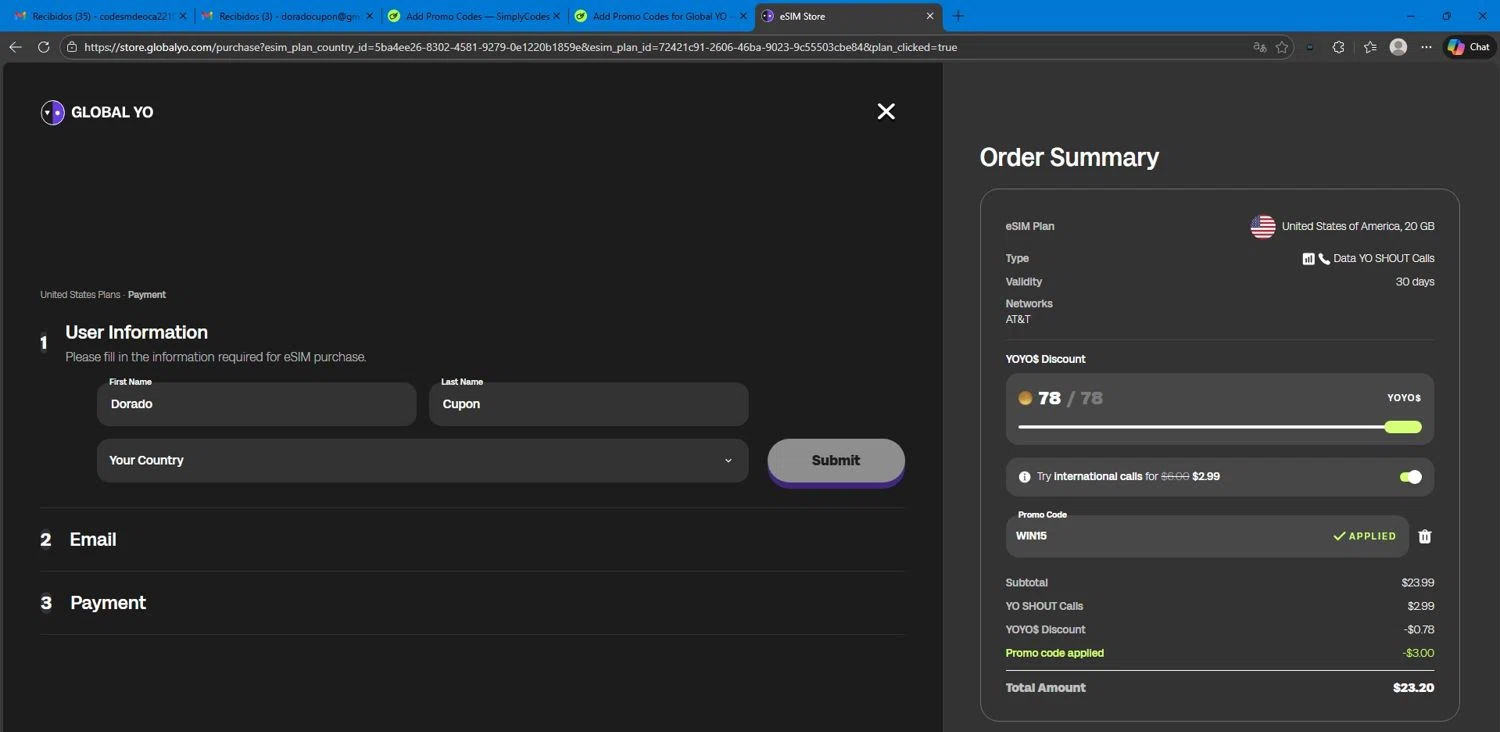Open the Copilot Chat button

pos(1469,47)
